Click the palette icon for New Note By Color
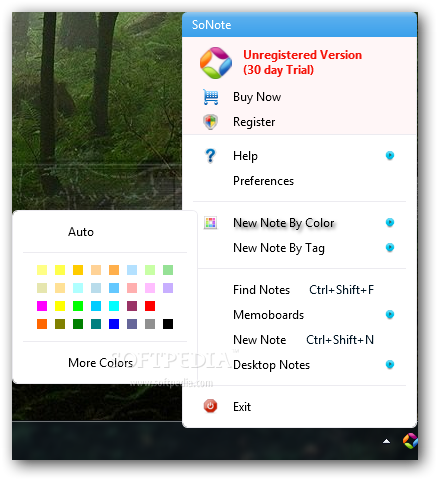The image size is (438, 480). click(210, 222)
